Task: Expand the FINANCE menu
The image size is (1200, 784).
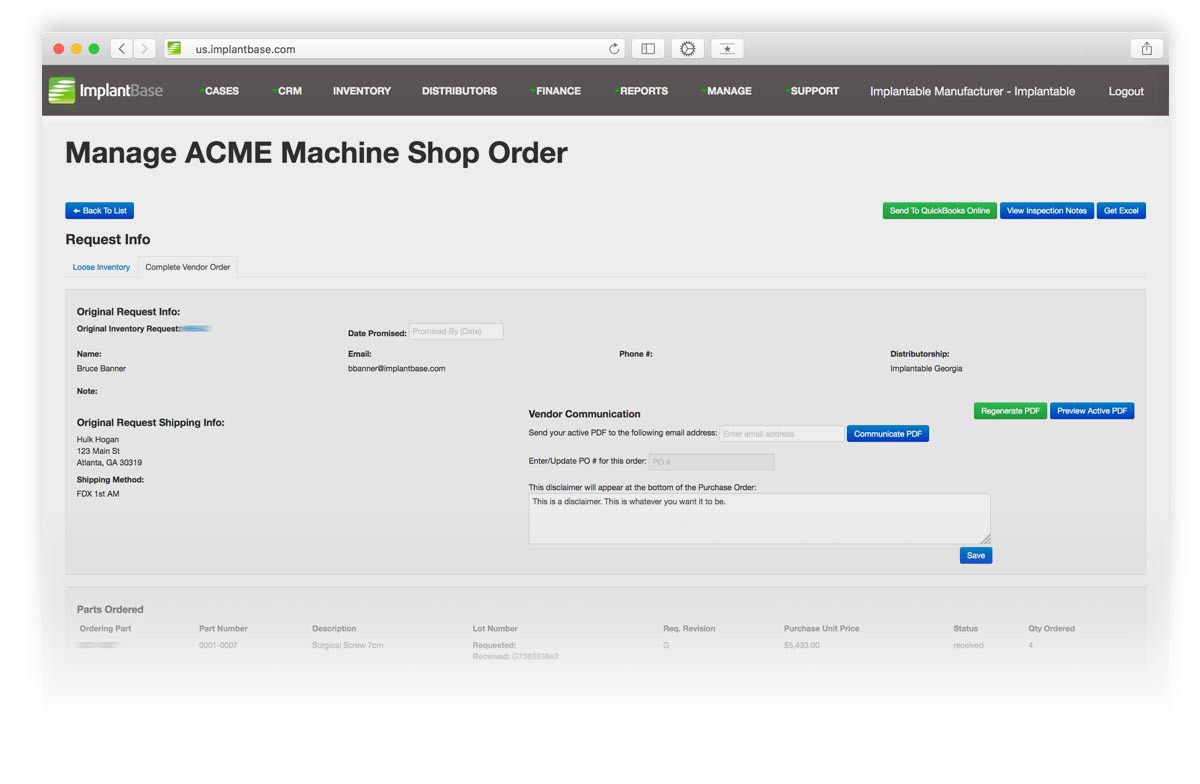Action: pos(558,91)
